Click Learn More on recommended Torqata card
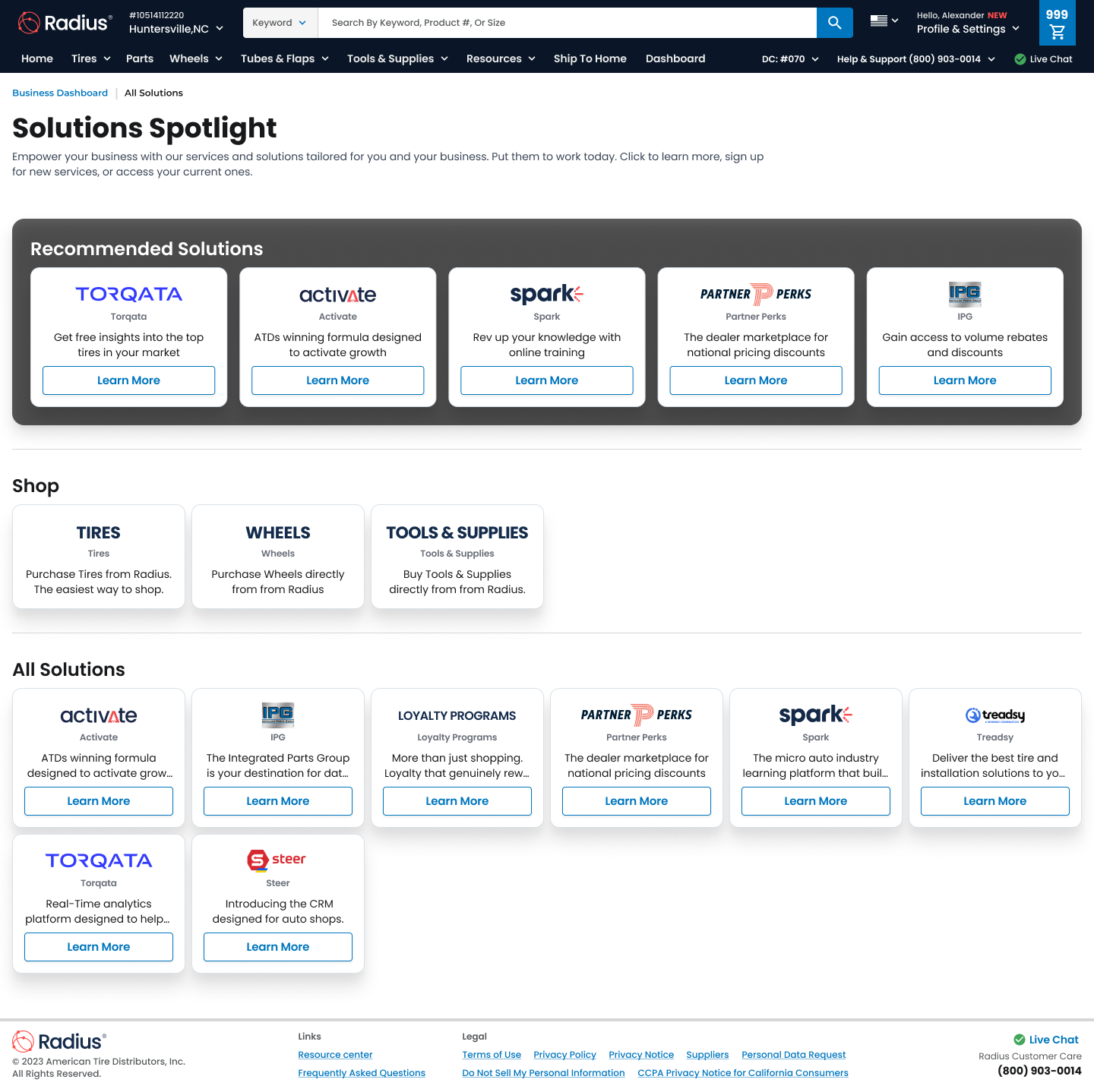1094x1092 pixels. coord(129,380)
